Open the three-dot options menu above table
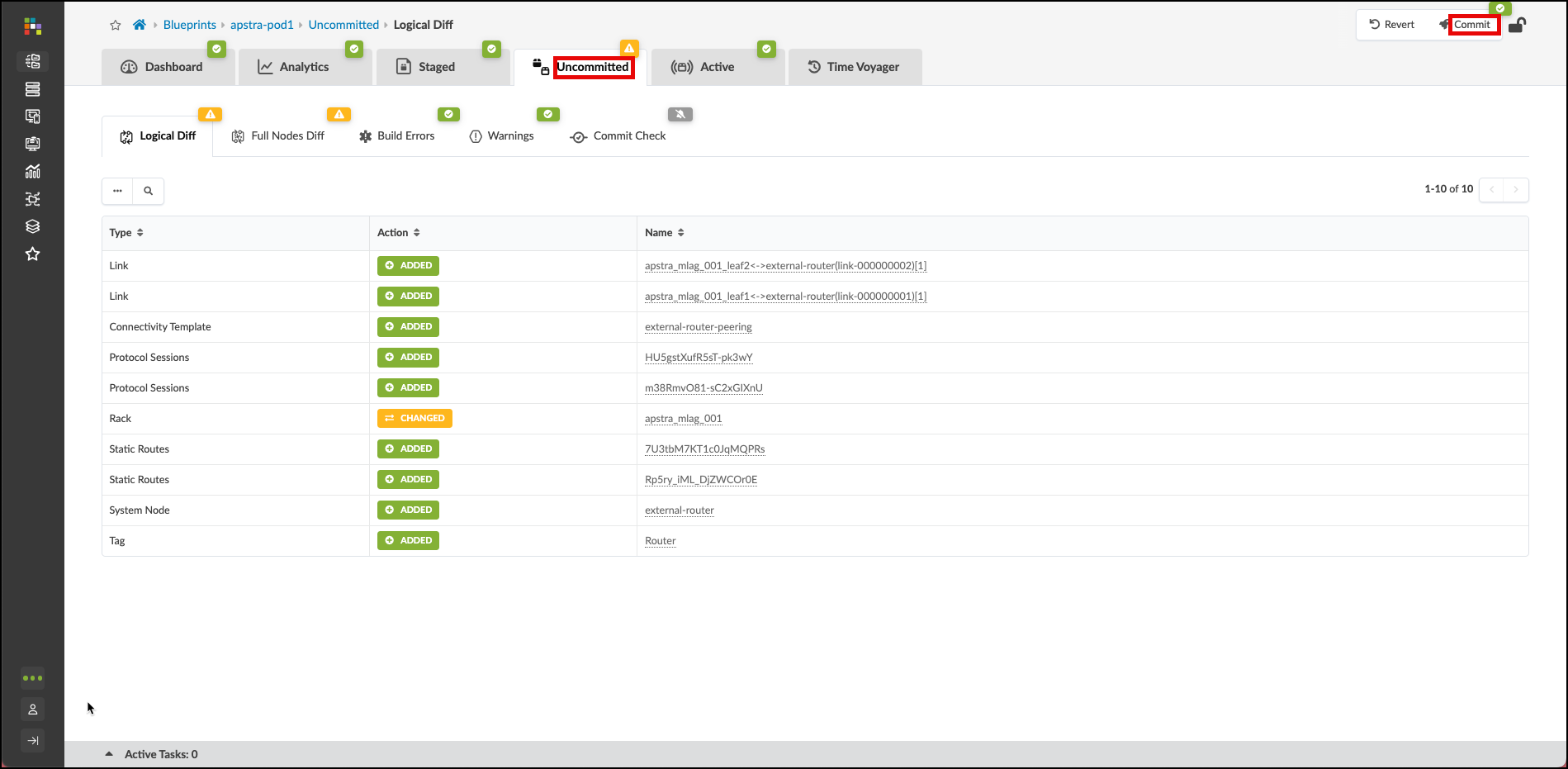The image size is (1568, 769). click(x=117, y=191)
